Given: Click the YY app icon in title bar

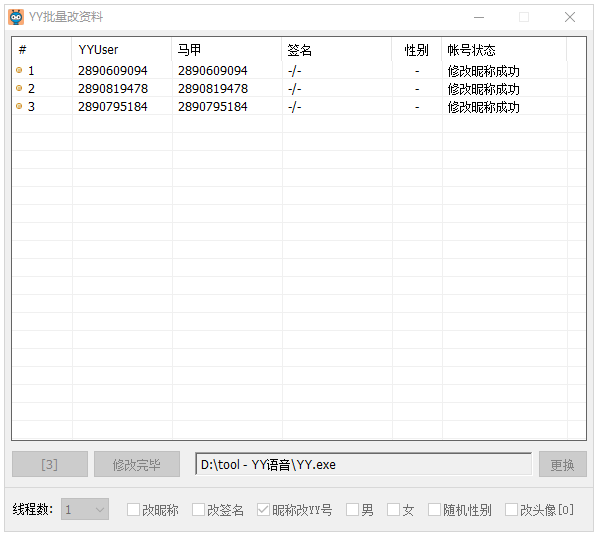Looking at the screenshot, I should (16, 17).
